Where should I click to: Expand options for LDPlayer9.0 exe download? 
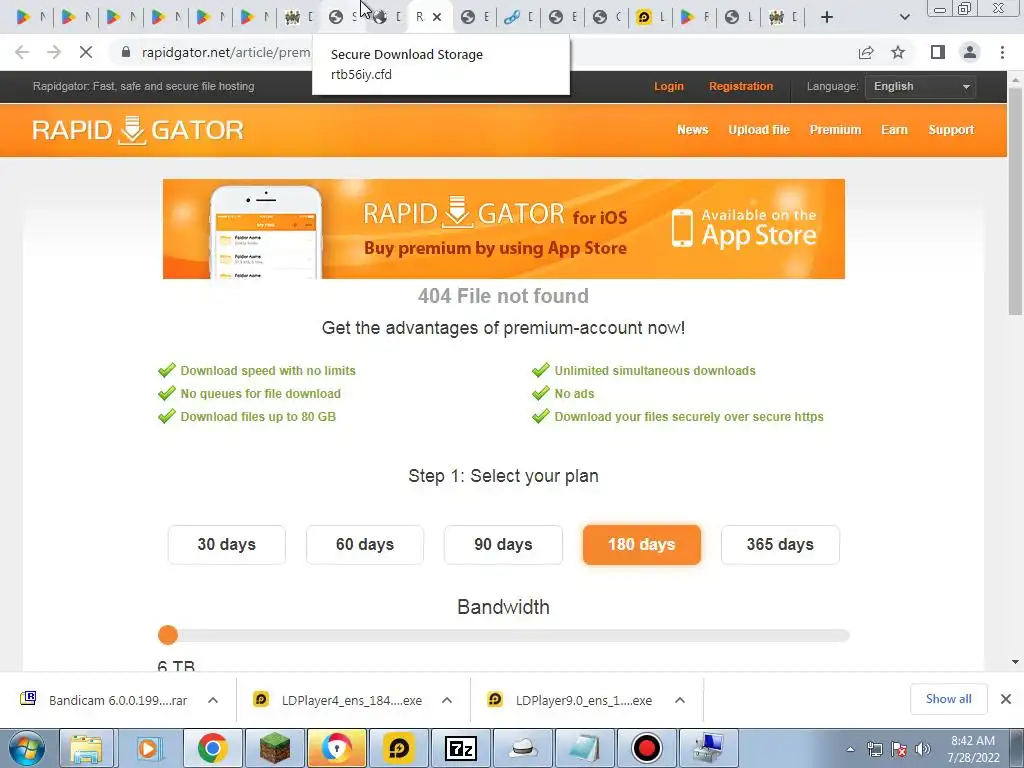(x=680, y=700)
